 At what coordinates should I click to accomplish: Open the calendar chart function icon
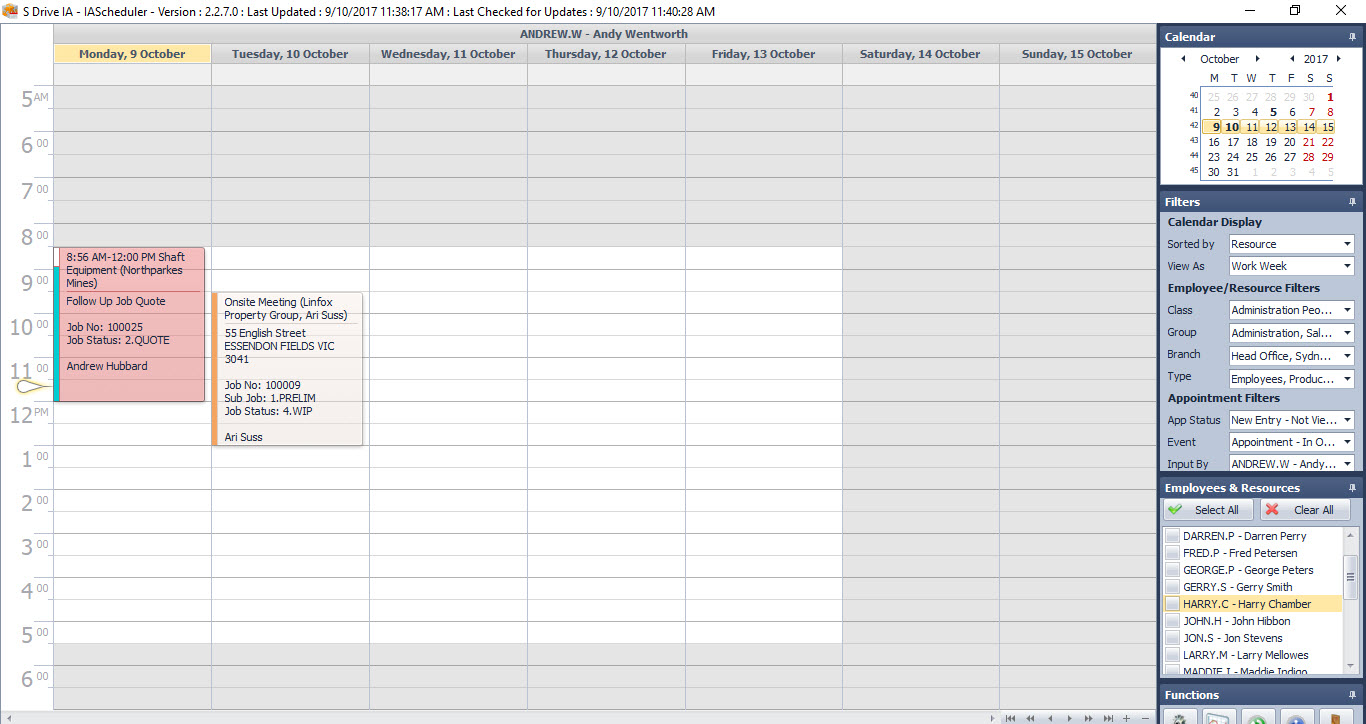[x=1220, y=716]
